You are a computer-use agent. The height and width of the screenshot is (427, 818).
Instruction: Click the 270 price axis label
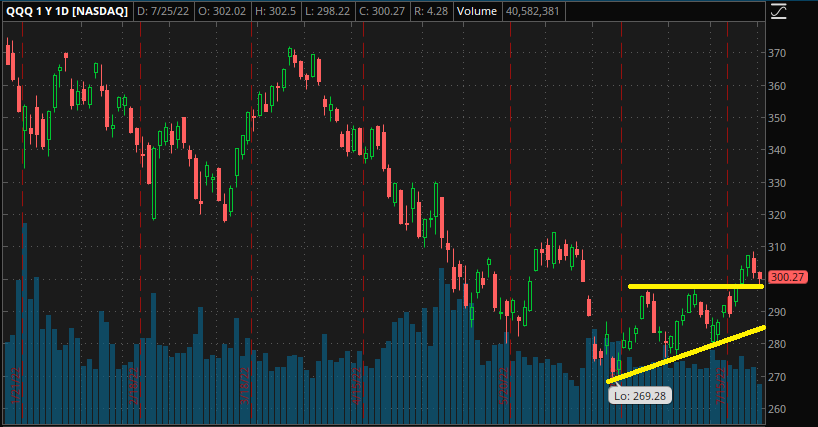click(777, 376)
